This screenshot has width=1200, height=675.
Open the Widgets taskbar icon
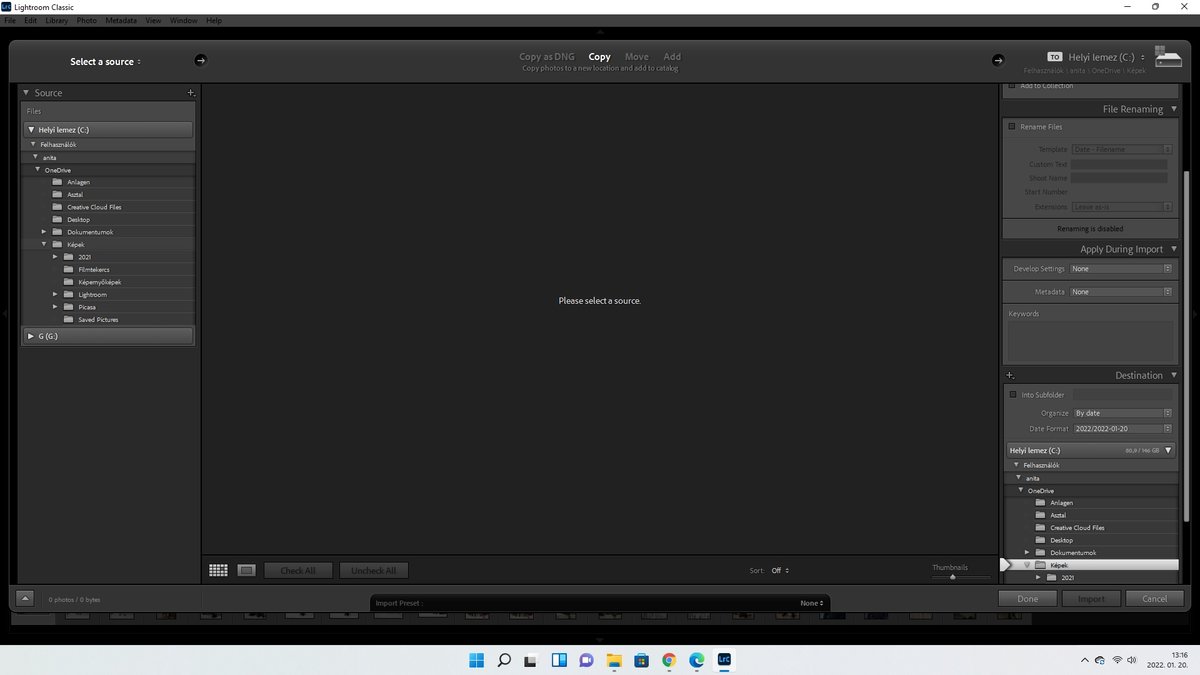point(559,660)
